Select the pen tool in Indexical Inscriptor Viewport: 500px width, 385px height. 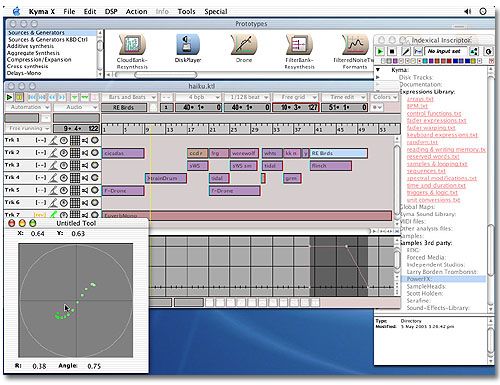tap(405, 51)
